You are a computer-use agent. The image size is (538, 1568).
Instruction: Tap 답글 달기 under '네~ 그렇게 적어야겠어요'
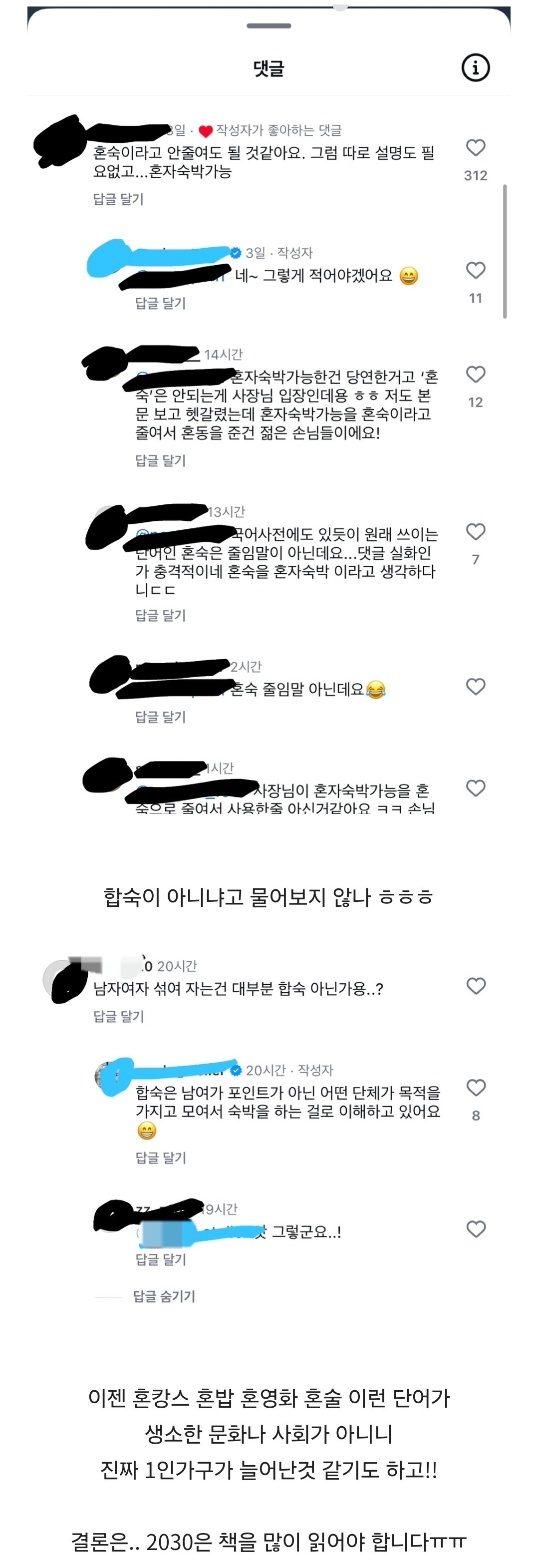click(x=160, y=303)
